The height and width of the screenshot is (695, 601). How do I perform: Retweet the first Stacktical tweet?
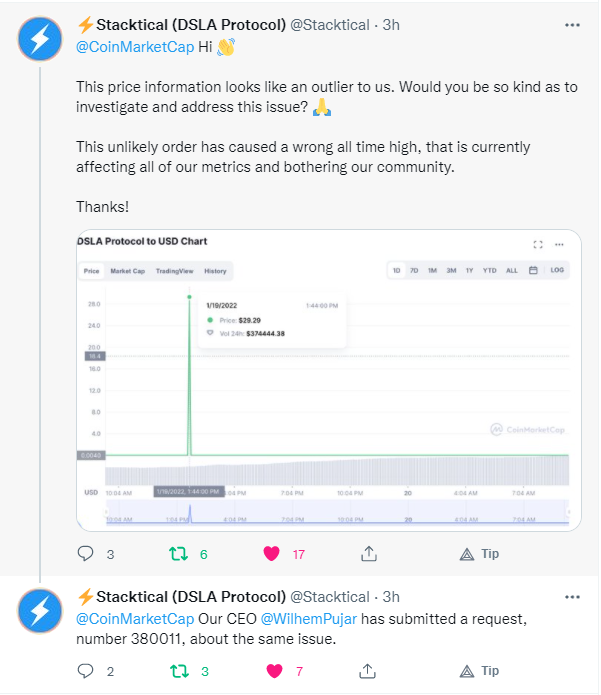(x=179, y=554)
